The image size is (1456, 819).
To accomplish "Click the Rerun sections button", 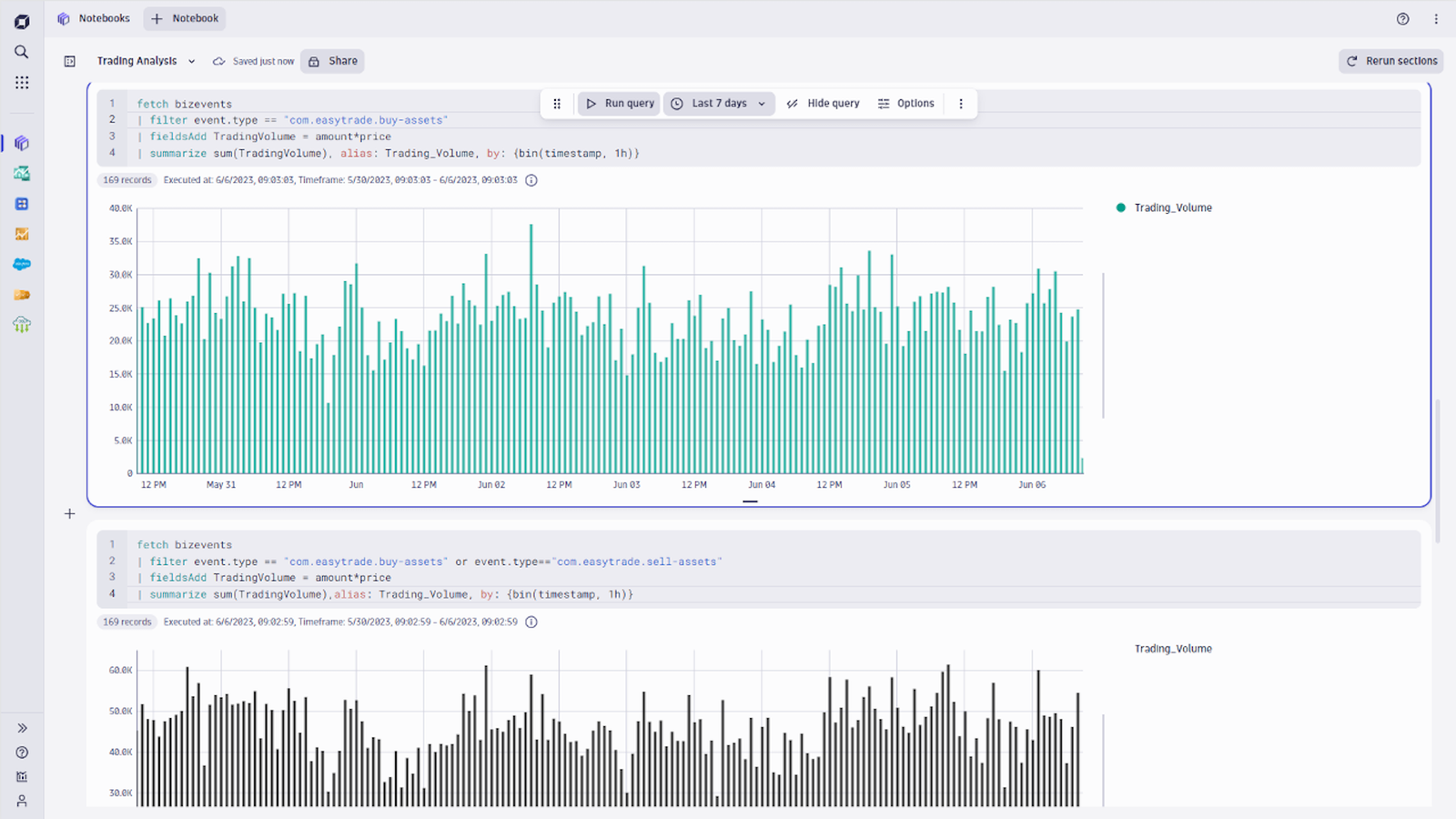I will [1391, 61].
